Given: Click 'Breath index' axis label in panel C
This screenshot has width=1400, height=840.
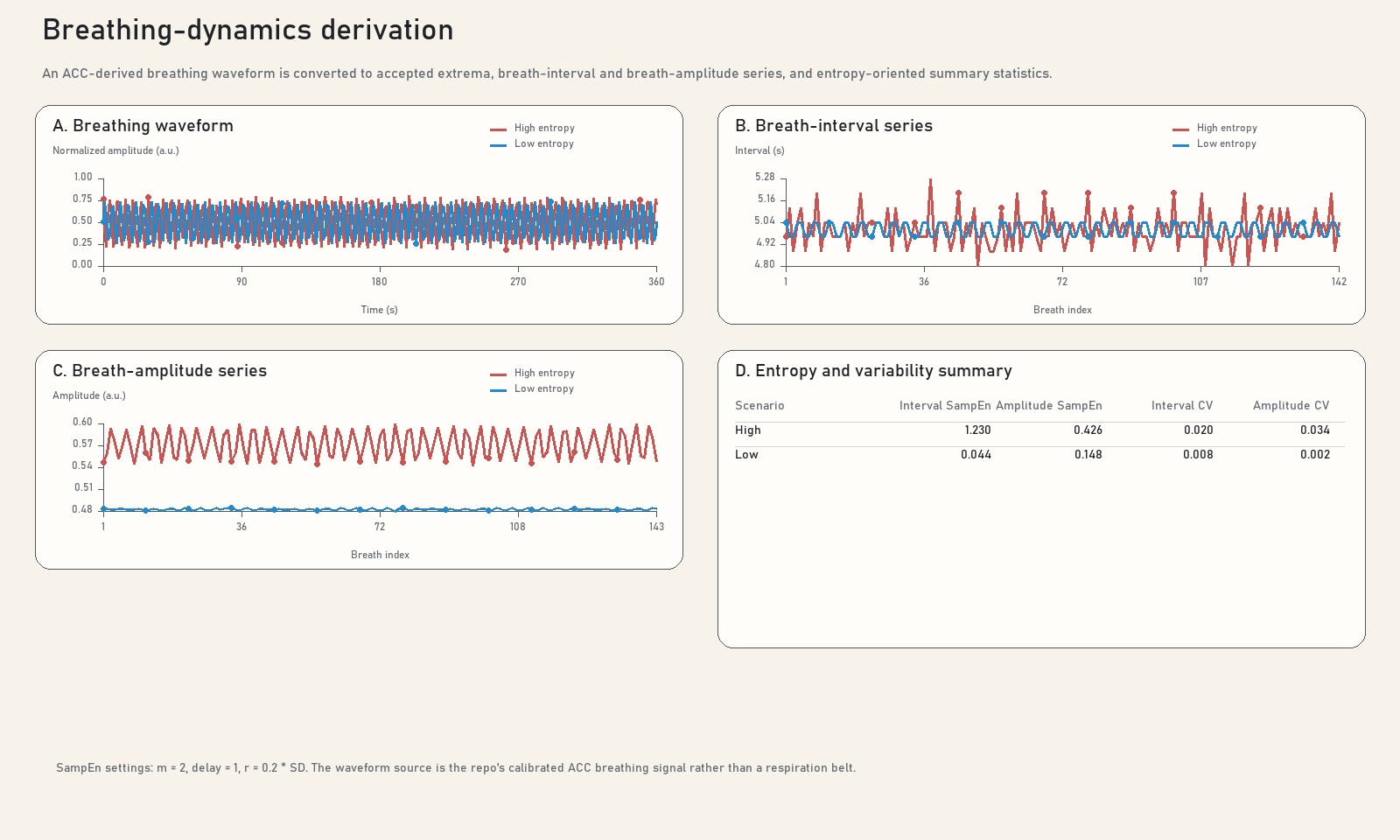Looking at the screenshot, I should click(380, 555).
